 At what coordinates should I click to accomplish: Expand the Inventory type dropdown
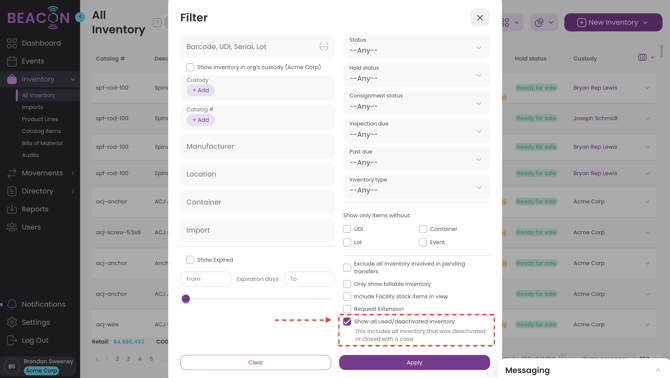416,187
